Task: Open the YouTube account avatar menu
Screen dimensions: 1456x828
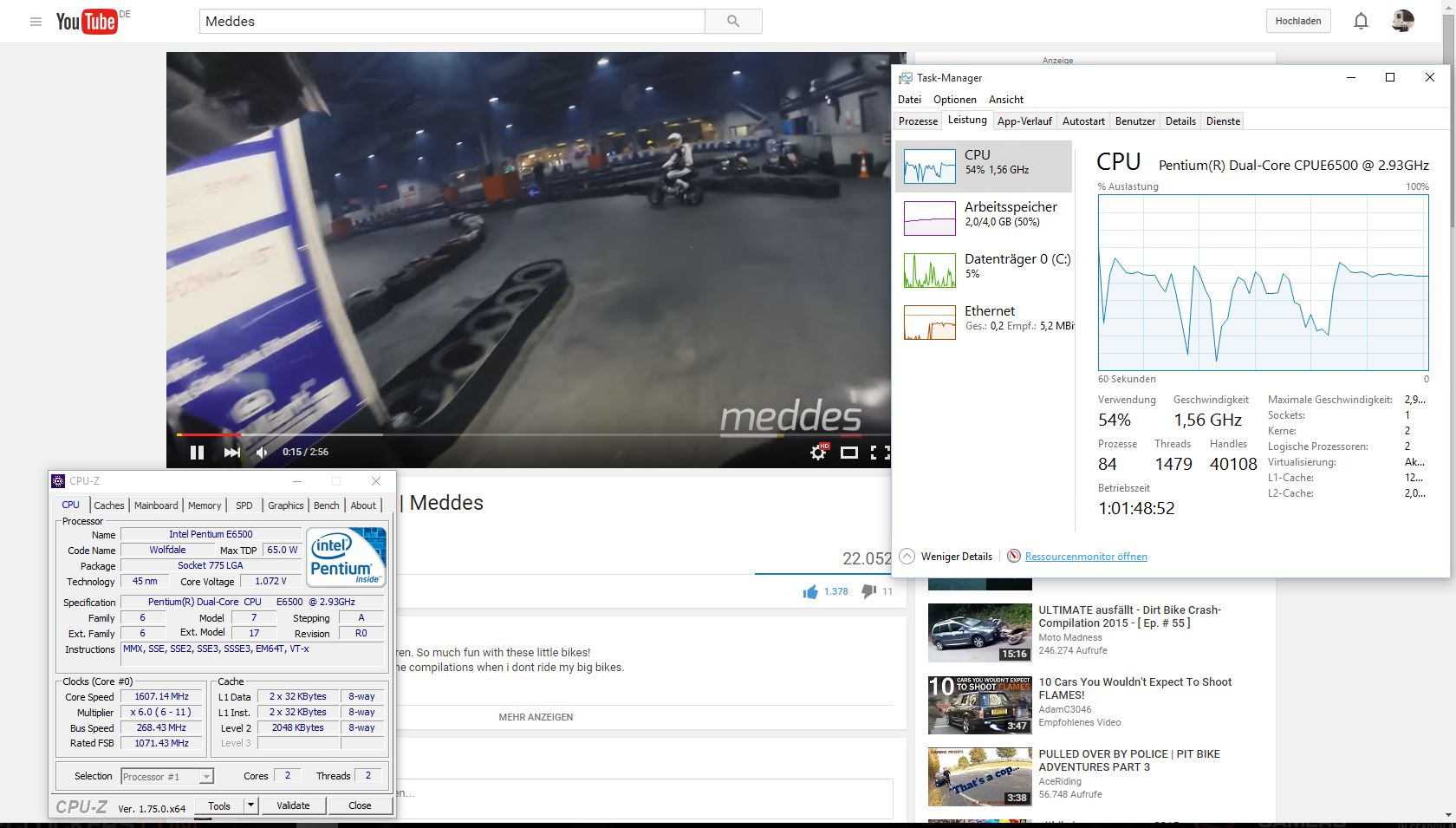Action: 1403,22
